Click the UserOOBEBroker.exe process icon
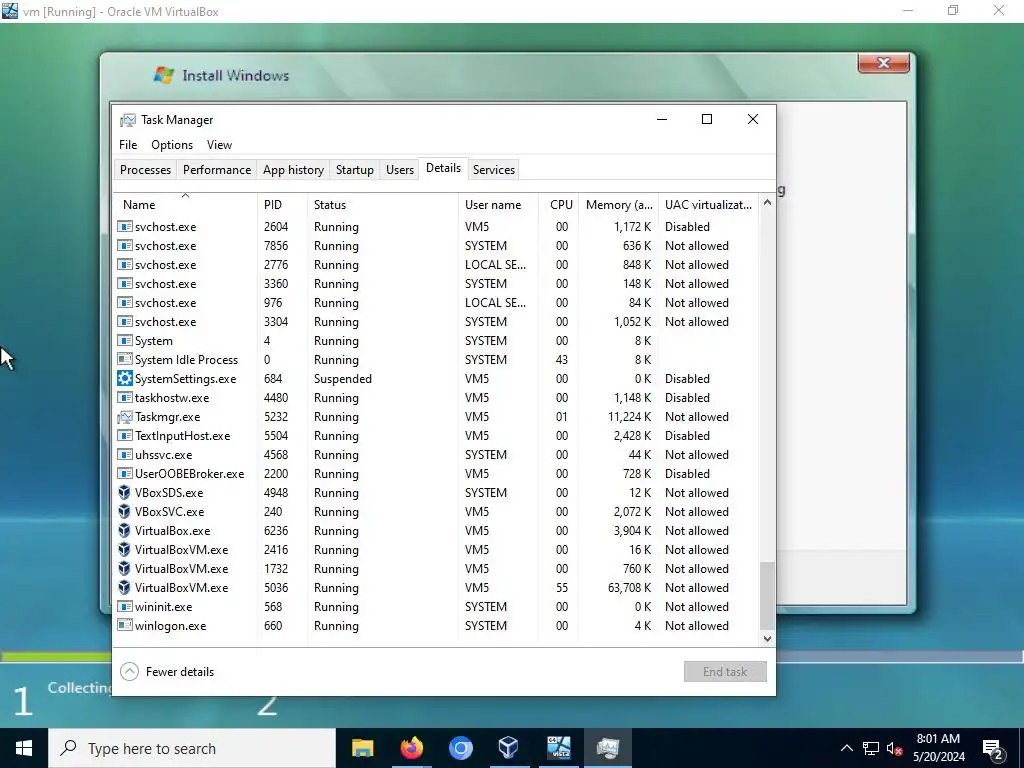 pos(124,473)
